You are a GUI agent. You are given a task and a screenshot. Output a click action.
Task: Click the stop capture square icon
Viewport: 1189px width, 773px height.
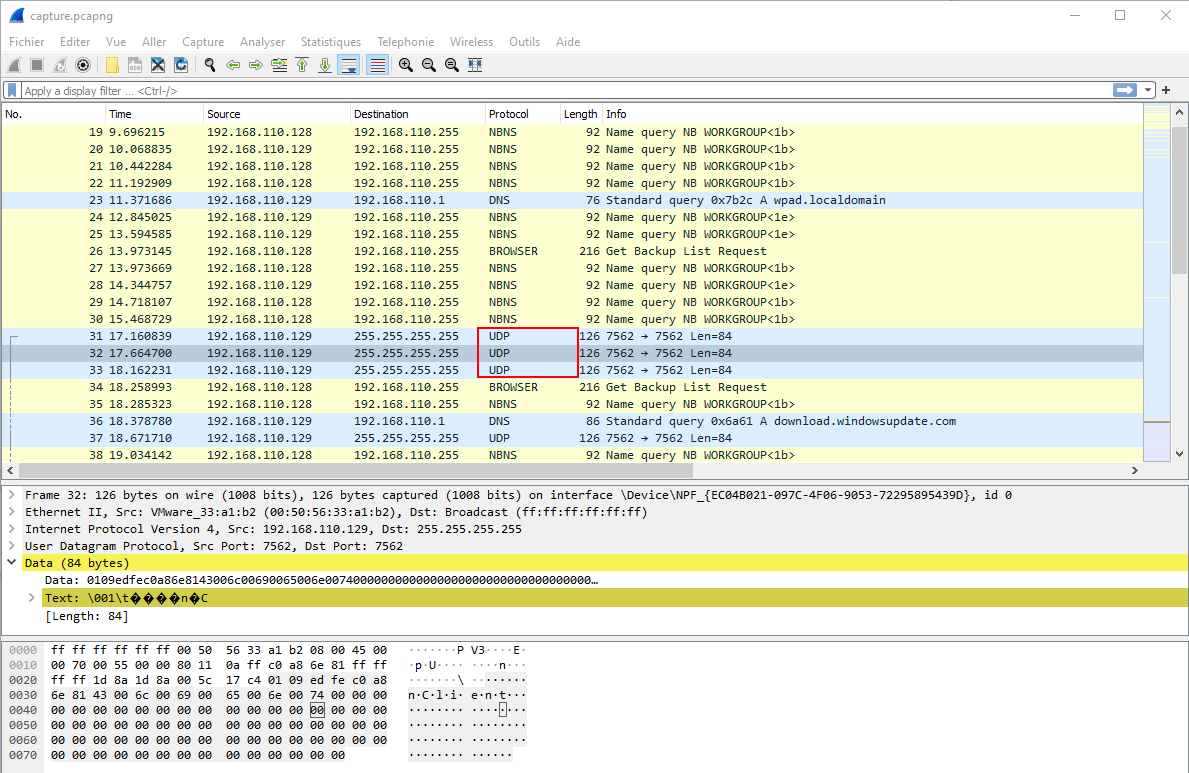[36, 65]
